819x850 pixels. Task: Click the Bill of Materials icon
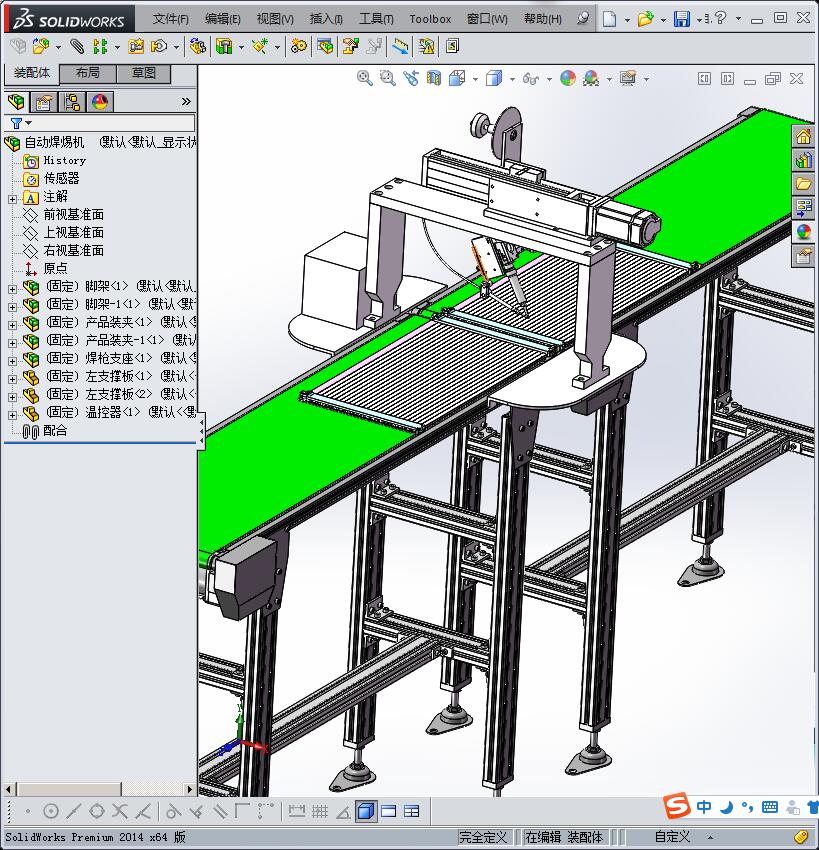(325, 46)
